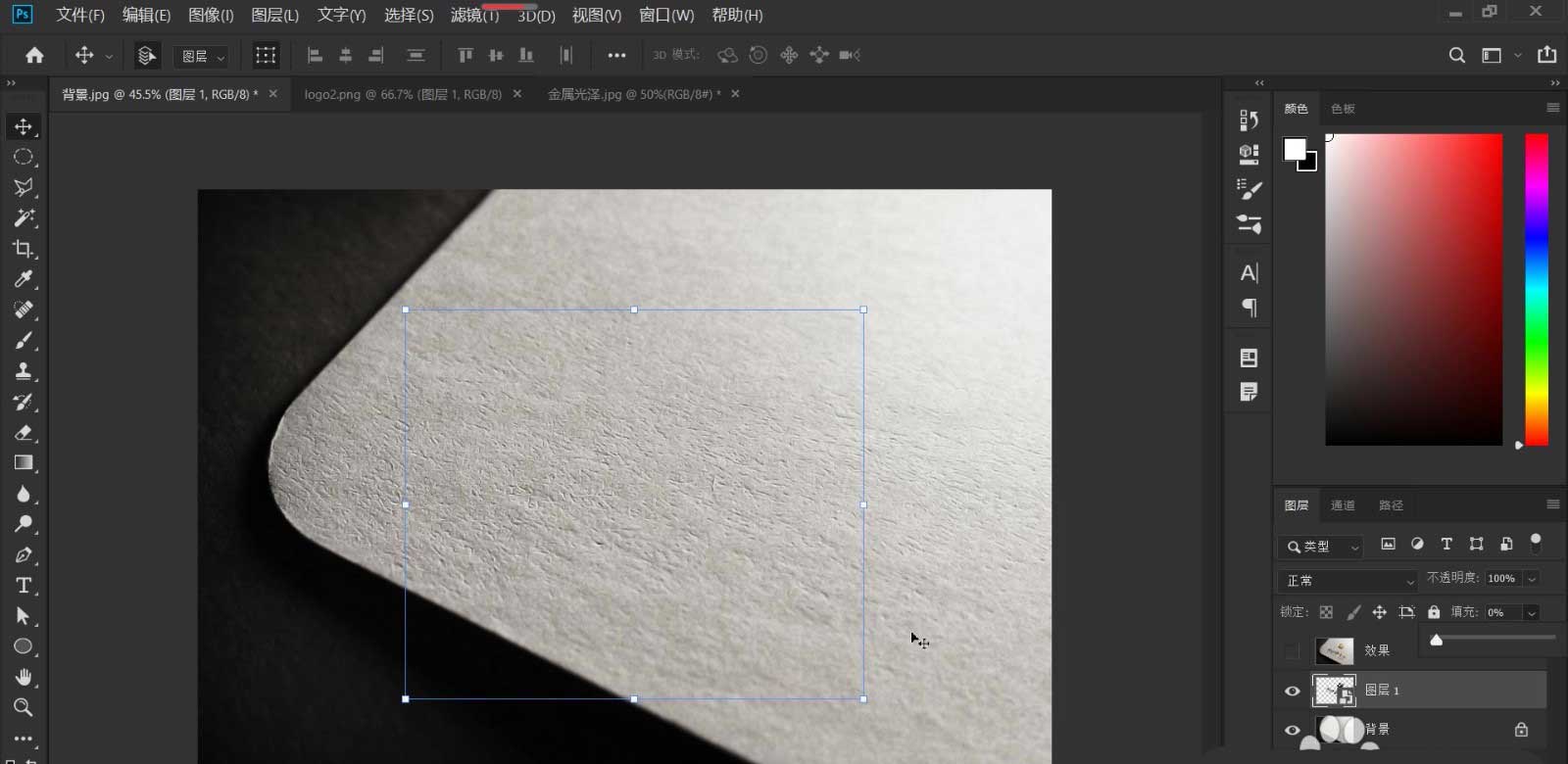This screenshot has width=1568, height=764.
Task: Expand the Move tool preset picker
Action: pos(109,57)
